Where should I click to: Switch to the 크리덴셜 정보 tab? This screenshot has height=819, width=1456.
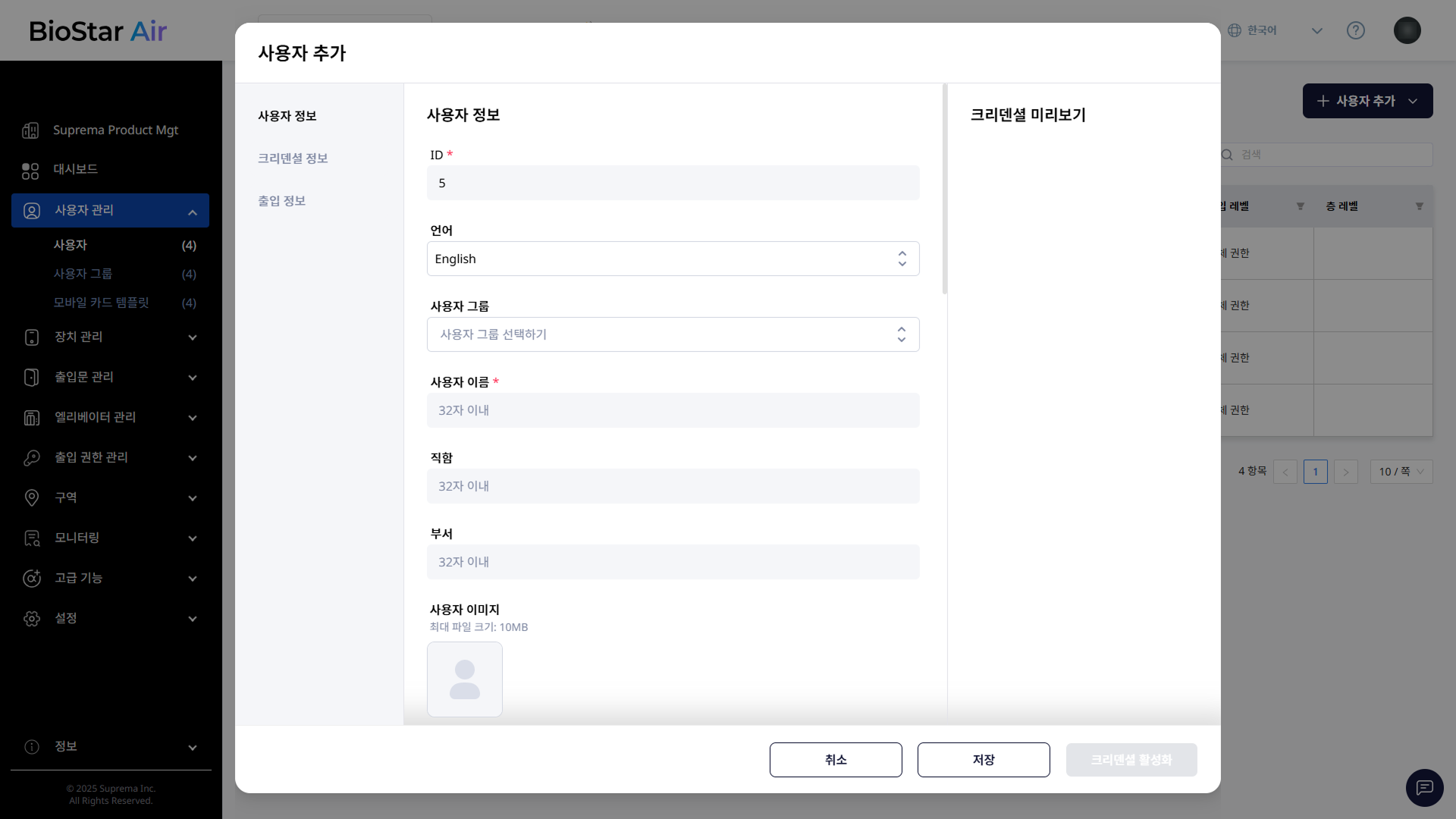pos(293,158)
